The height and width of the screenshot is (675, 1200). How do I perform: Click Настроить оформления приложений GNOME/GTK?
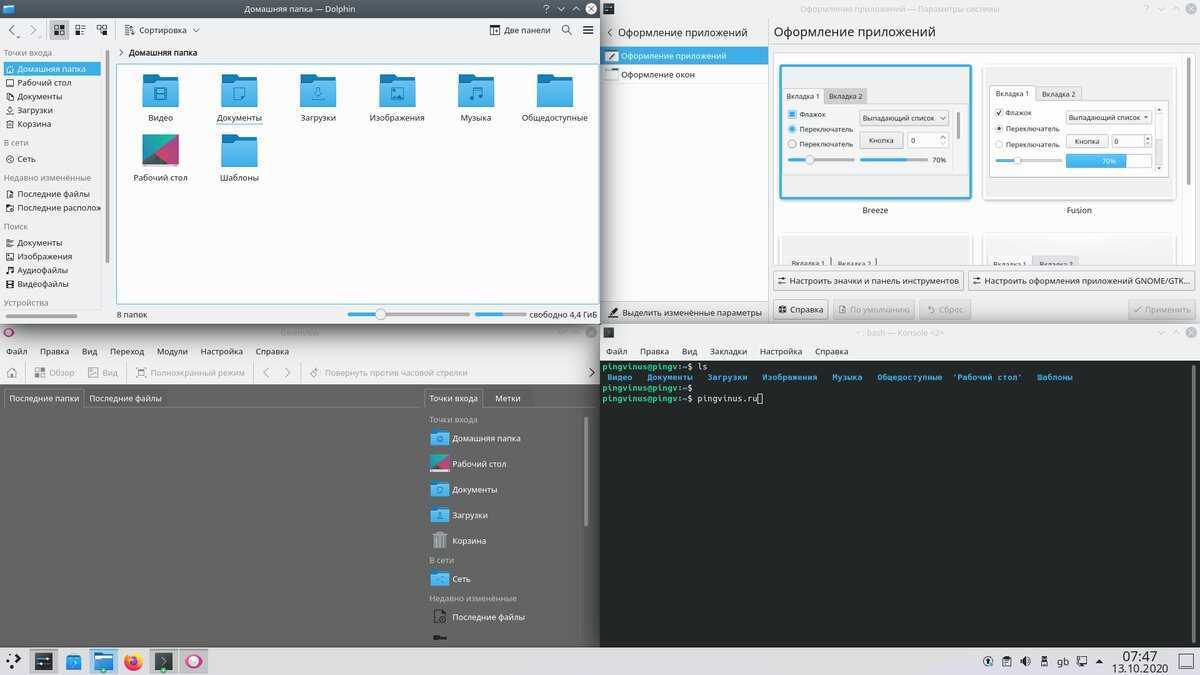pyautogui.click(x=1082, y=281)
